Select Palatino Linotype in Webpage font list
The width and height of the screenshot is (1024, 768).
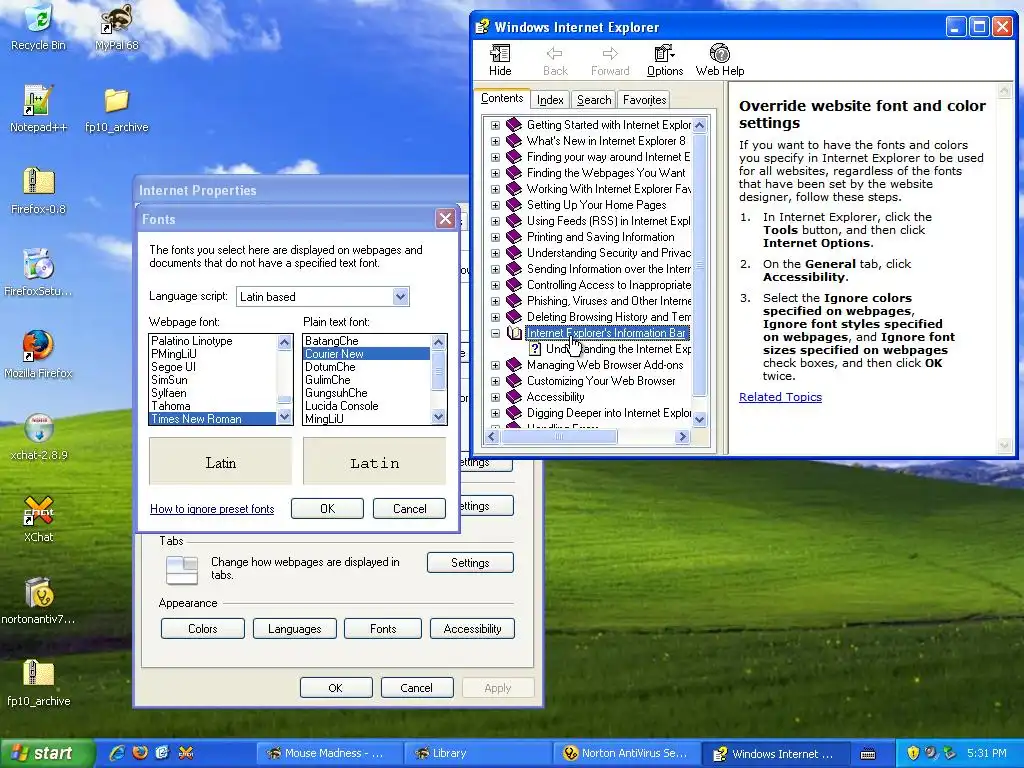[212, 340]
